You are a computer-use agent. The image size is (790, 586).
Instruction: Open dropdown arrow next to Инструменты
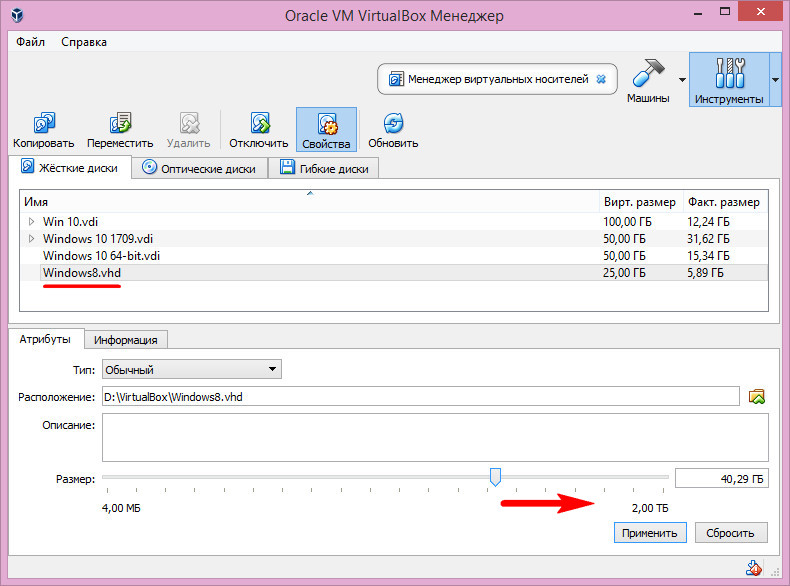click(775, 80)
